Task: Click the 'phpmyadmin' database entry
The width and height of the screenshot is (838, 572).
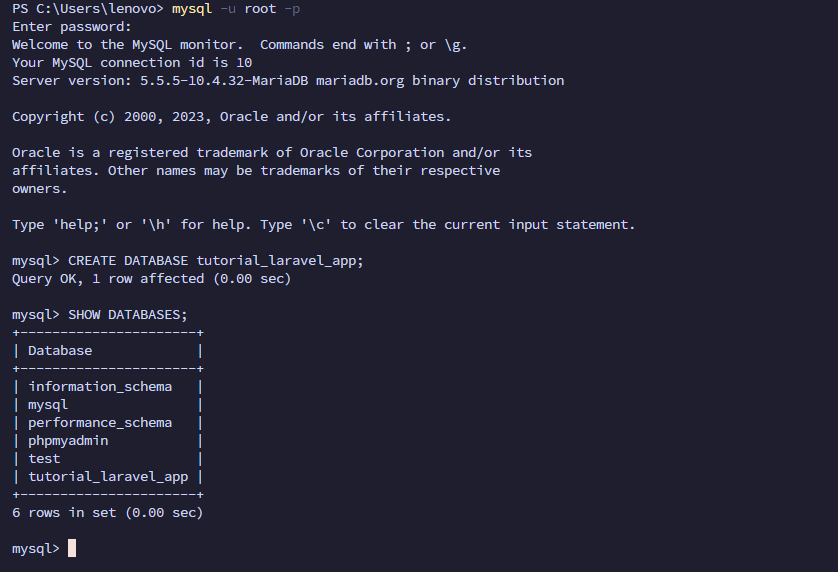Action: 68,441
